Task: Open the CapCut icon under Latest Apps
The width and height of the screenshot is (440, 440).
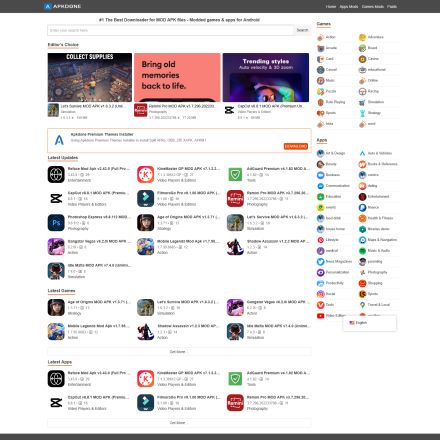Action: pyautogui.click(x=56, y=403)
